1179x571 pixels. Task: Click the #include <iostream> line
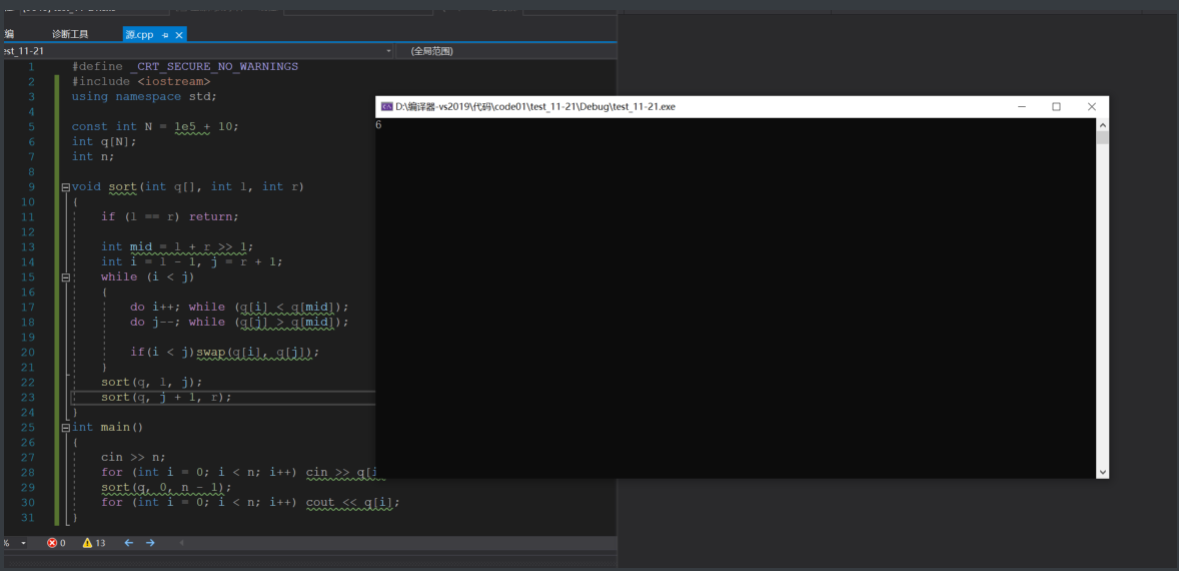[x=141, y=81]
